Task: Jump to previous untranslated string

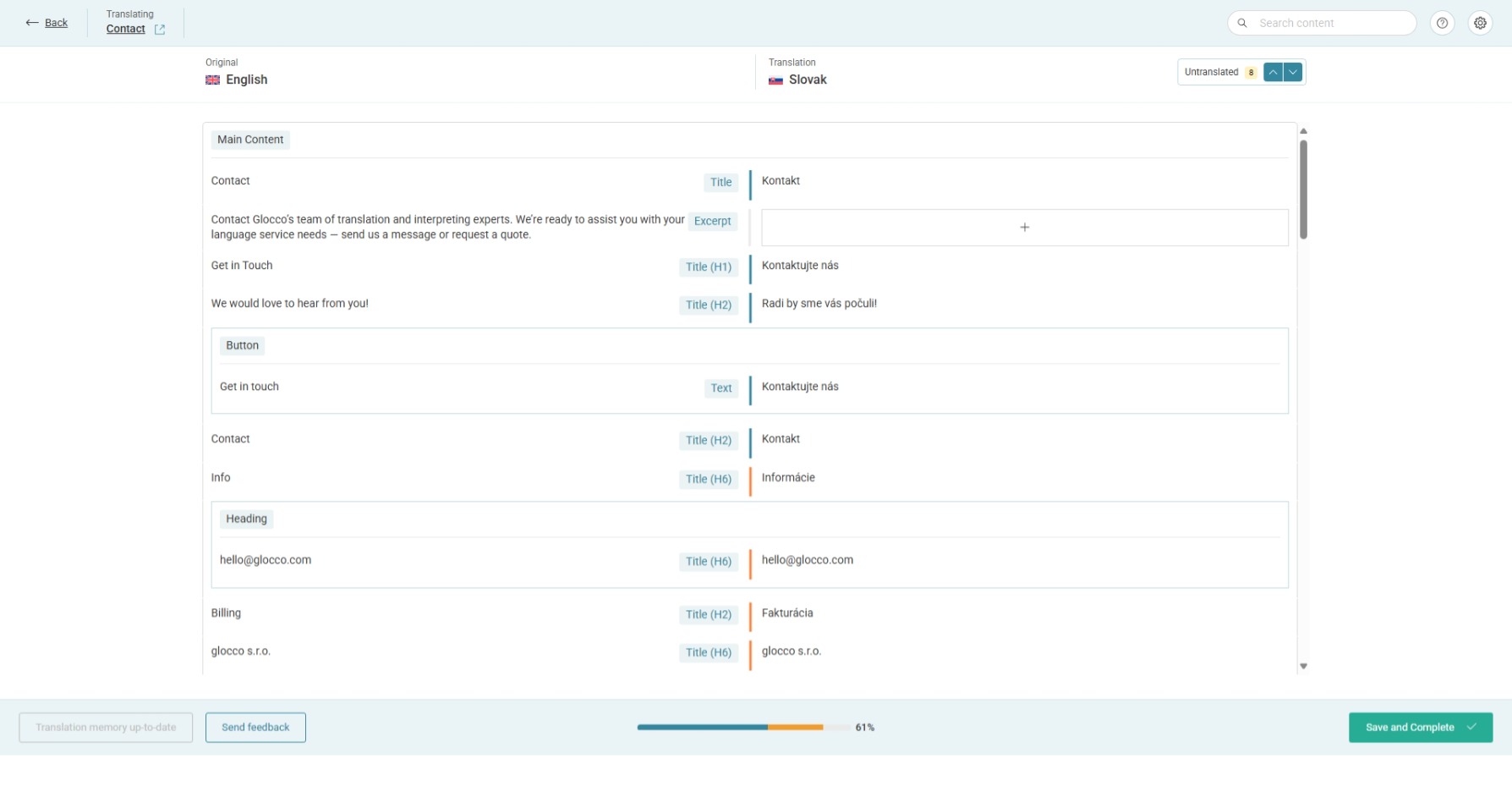Action: pos(1273,72)
